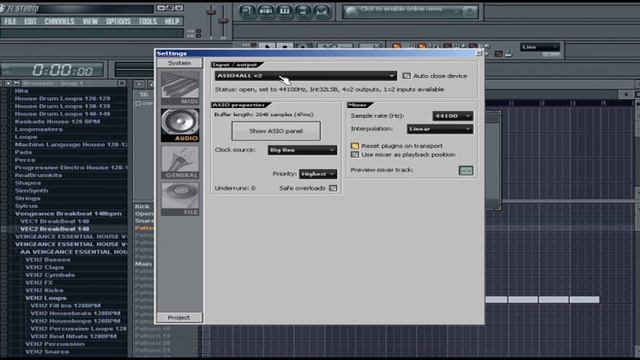The width and height of the screenshot is (640, 360).
Task: Select the VEH2 Snares folder
Action: click(47, 351)
